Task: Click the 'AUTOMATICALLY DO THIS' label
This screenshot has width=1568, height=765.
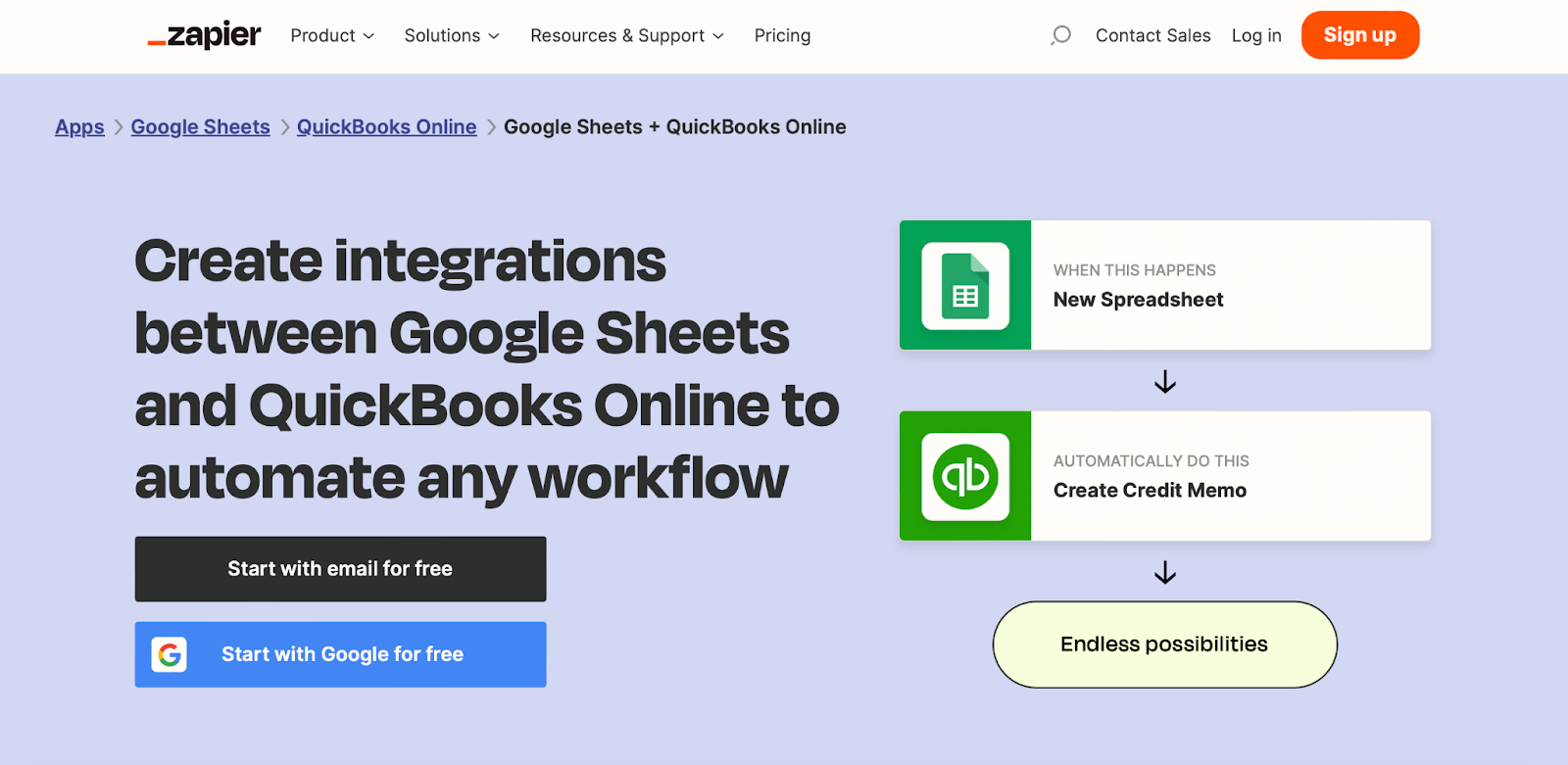Action: point(1151,461)
